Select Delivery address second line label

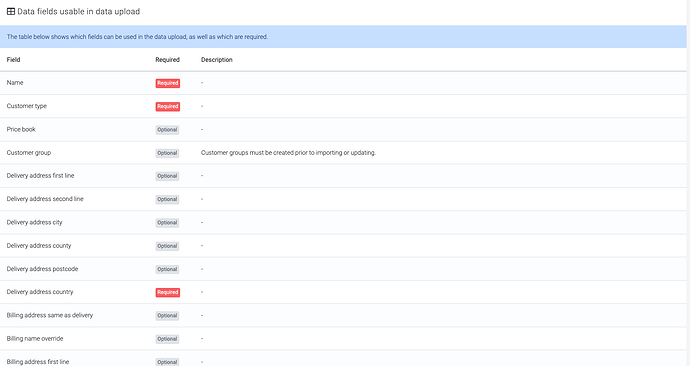click(x=45, y=199)
